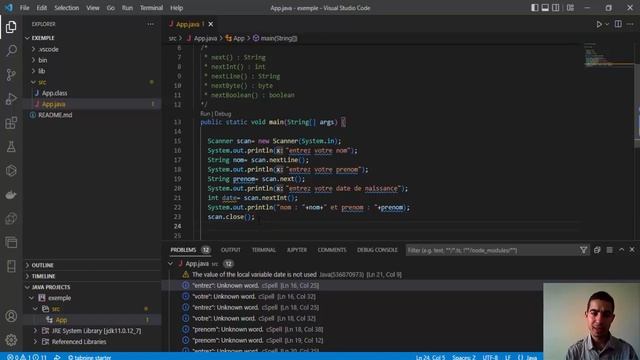Open the Docker whale icon
The image size is (640, 360).
(x=11, y=195)
